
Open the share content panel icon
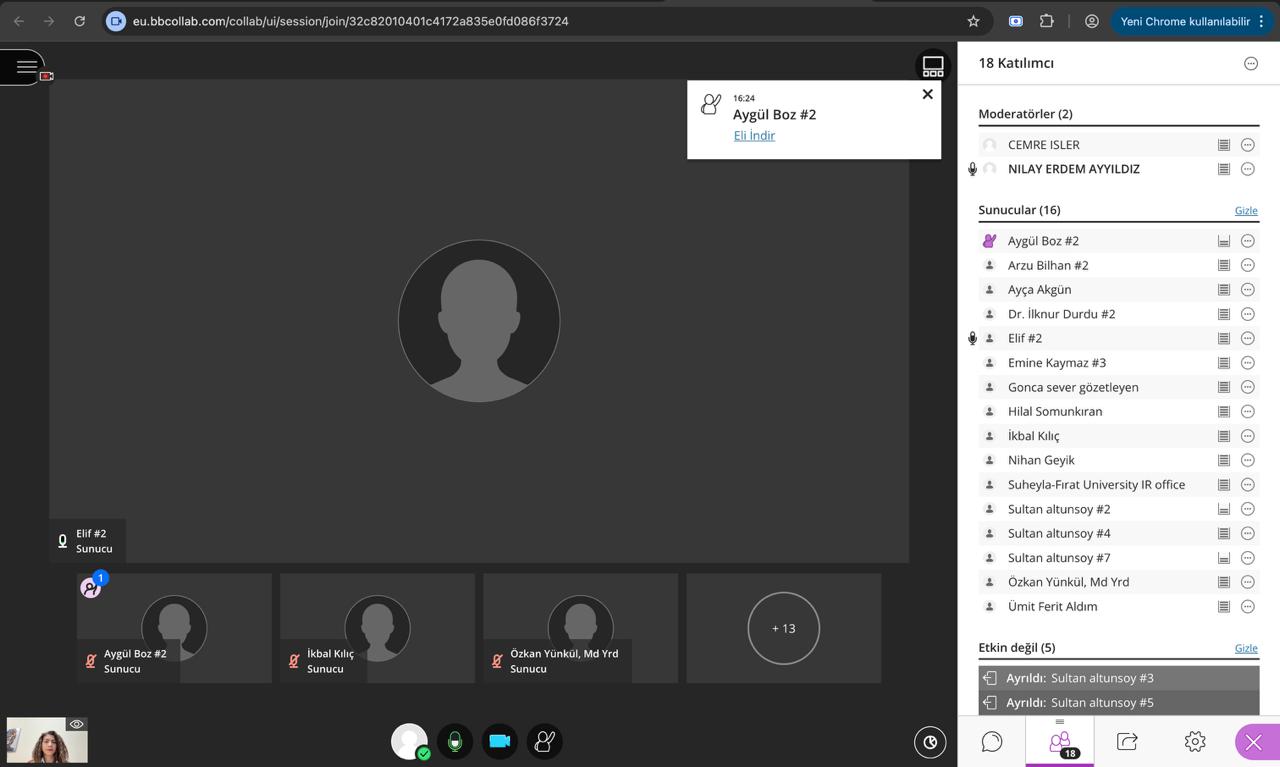tap(1127, 741)
